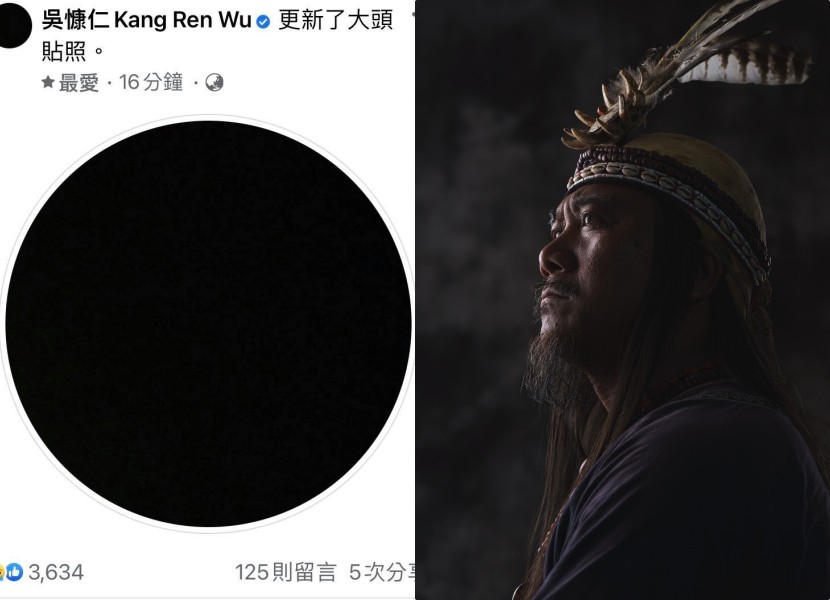Image resolution: width=830 pixels, height=600 pixels.
Task: Click the partially visible emoji reaction icon
Action: tap(2, 571)
